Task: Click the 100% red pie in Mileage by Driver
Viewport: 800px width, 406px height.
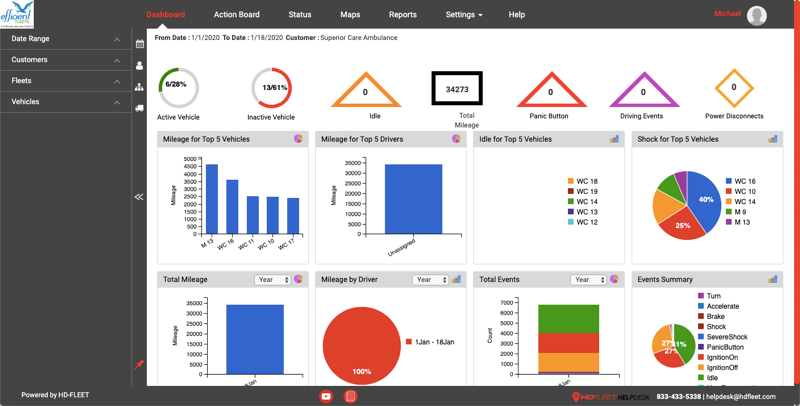Action: pos(362,346)
